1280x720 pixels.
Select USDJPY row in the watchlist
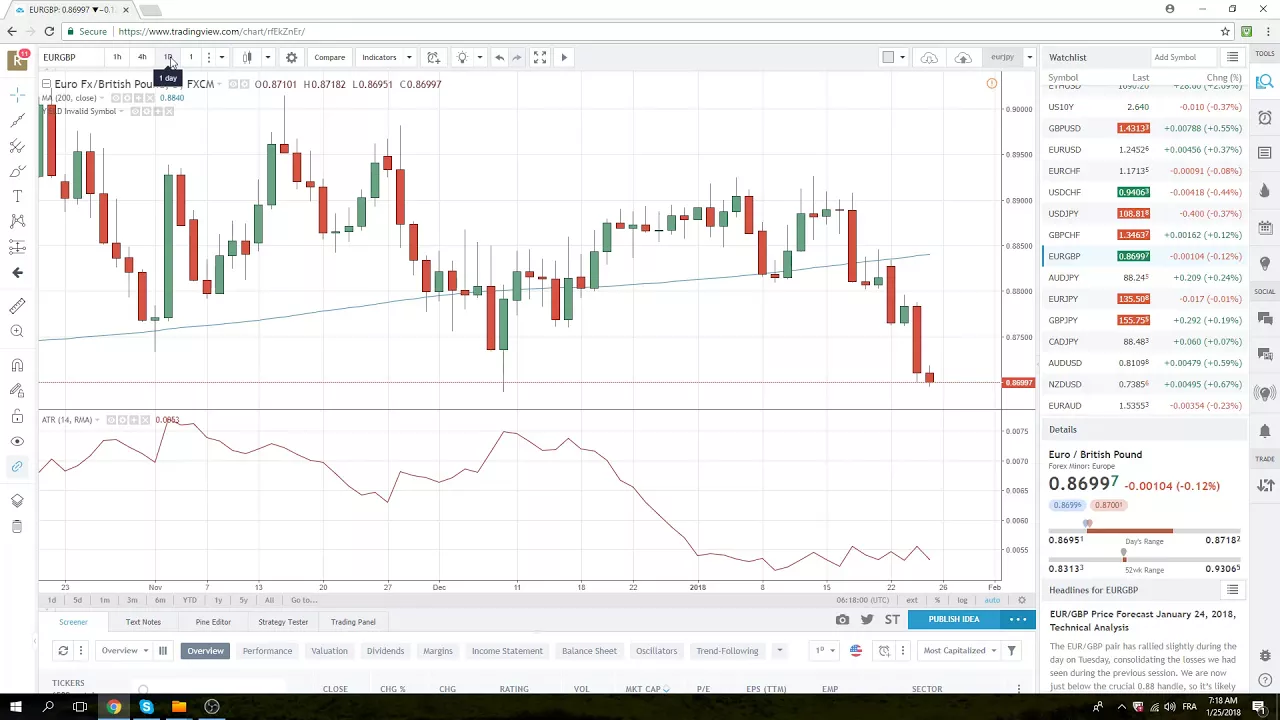point(1144,213)
